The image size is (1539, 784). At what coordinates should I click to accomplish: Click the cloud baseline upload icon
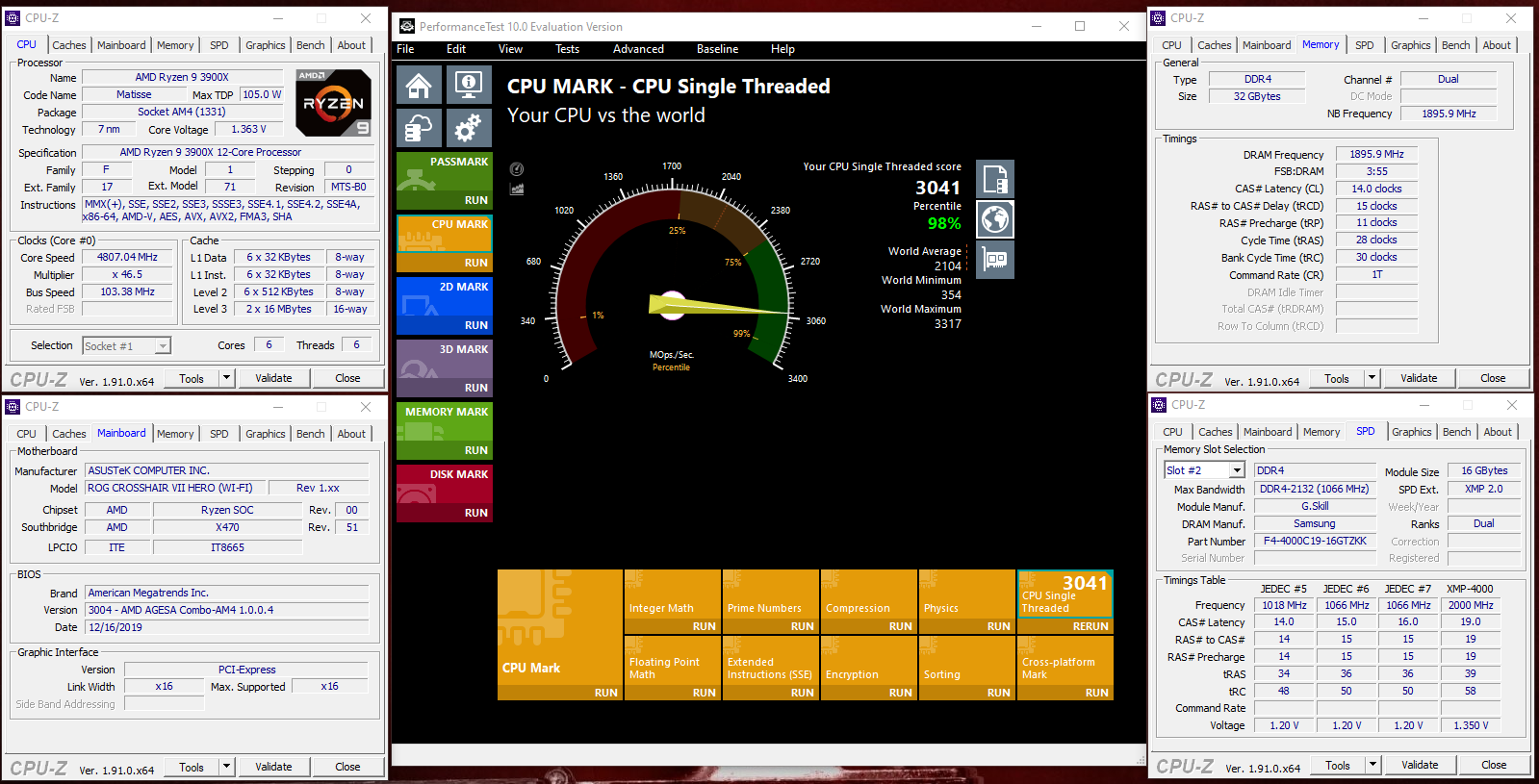[x=419, y=128]
